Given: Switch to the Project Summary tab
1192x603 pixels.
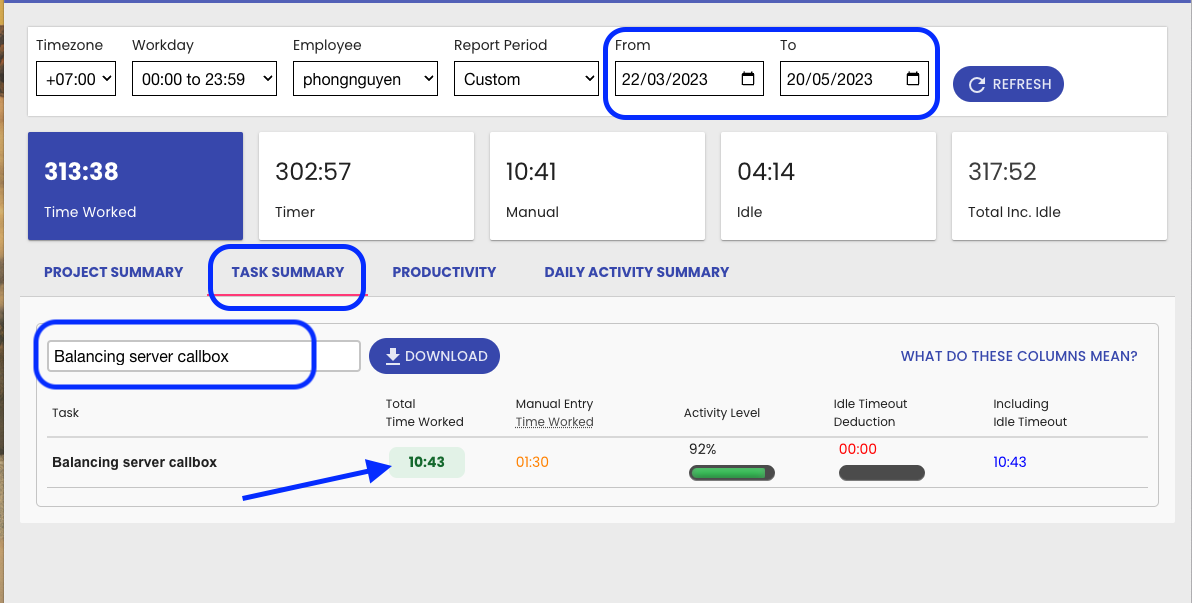Looking at the screenshot, I should (113, 272).
